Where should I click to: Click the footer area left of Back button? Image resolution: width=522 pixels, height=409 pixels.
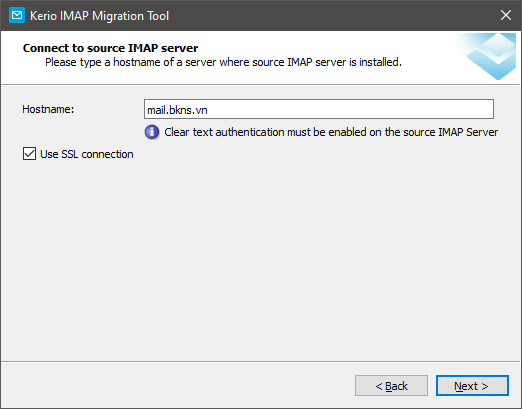[177, 386]
